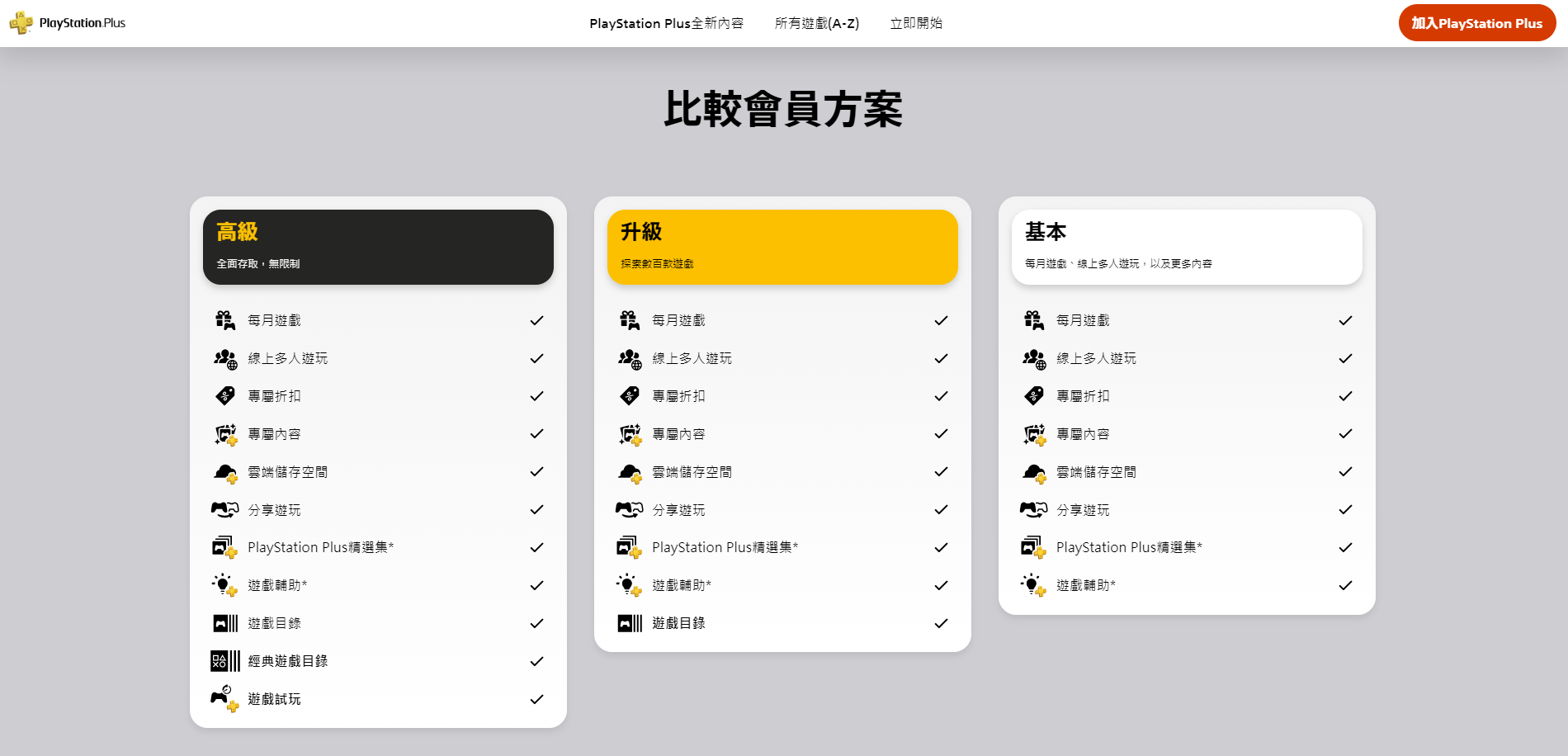Click 專屬折扣 tag icon in 高級 plan
Screen dimensions: 1568x756
tap(225, 396)
